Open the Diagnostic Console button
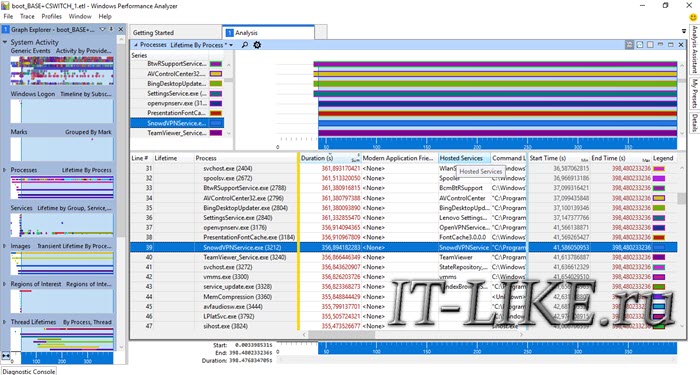This screenshot has width=700, height=375. [x=29, y=371]
